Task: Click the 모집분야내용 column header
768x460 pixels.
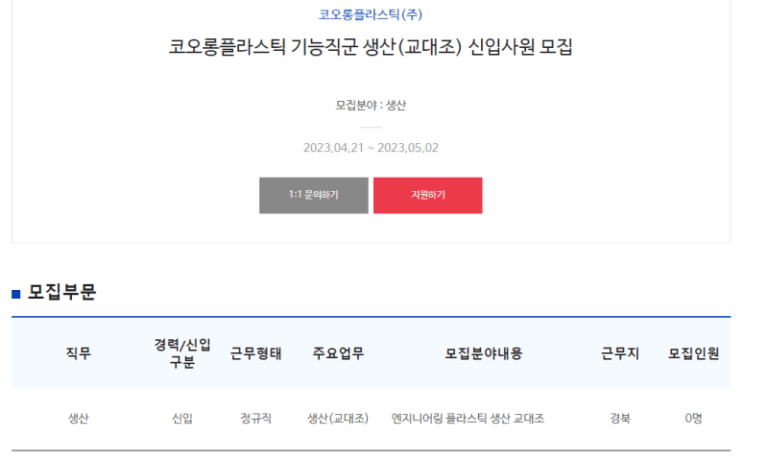Action: coord(483,353)
